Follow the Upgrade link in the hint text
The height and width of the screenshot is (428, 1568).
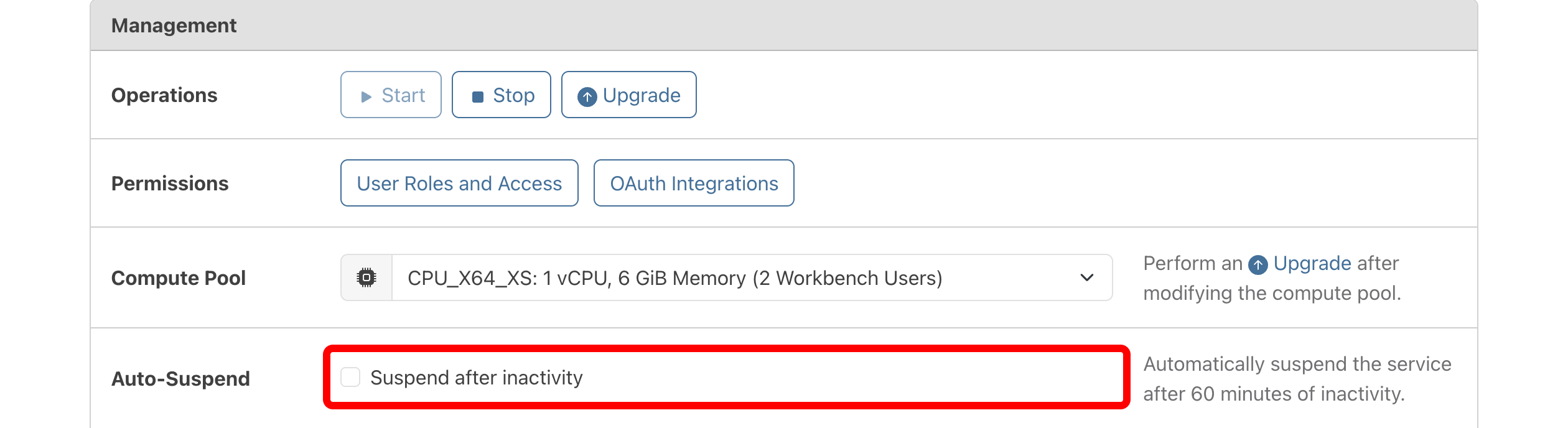point(1312,264)
